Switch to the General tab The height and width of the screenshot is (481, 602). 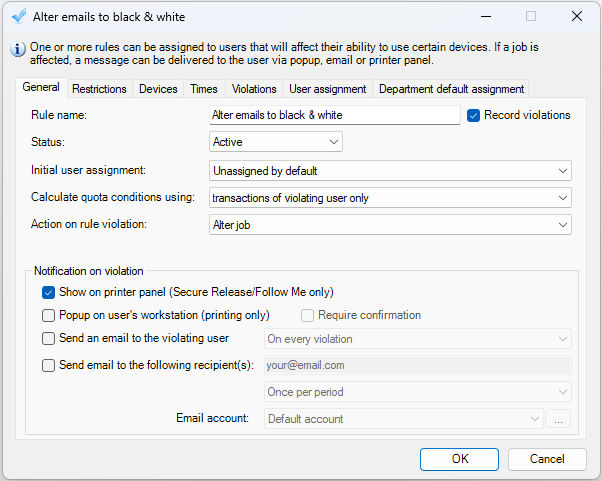[x=41, y=88]
